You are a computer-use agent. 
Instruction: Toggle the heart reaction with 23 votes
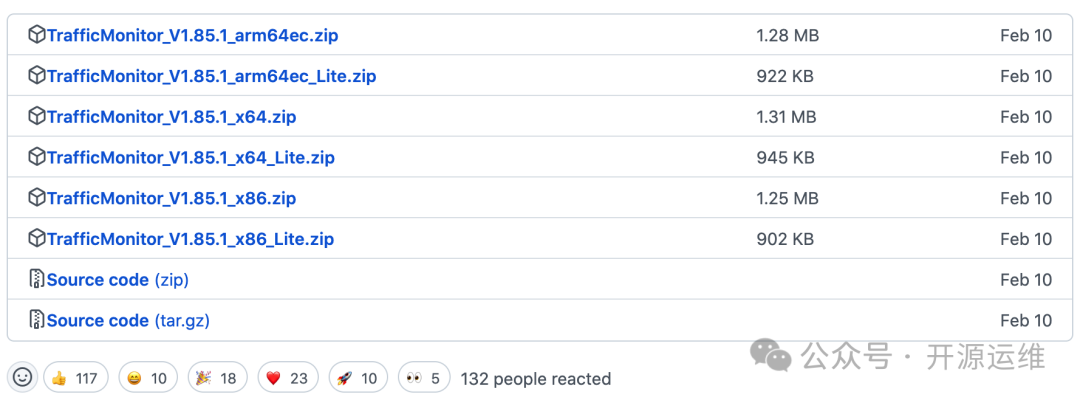tap(287, 378)
